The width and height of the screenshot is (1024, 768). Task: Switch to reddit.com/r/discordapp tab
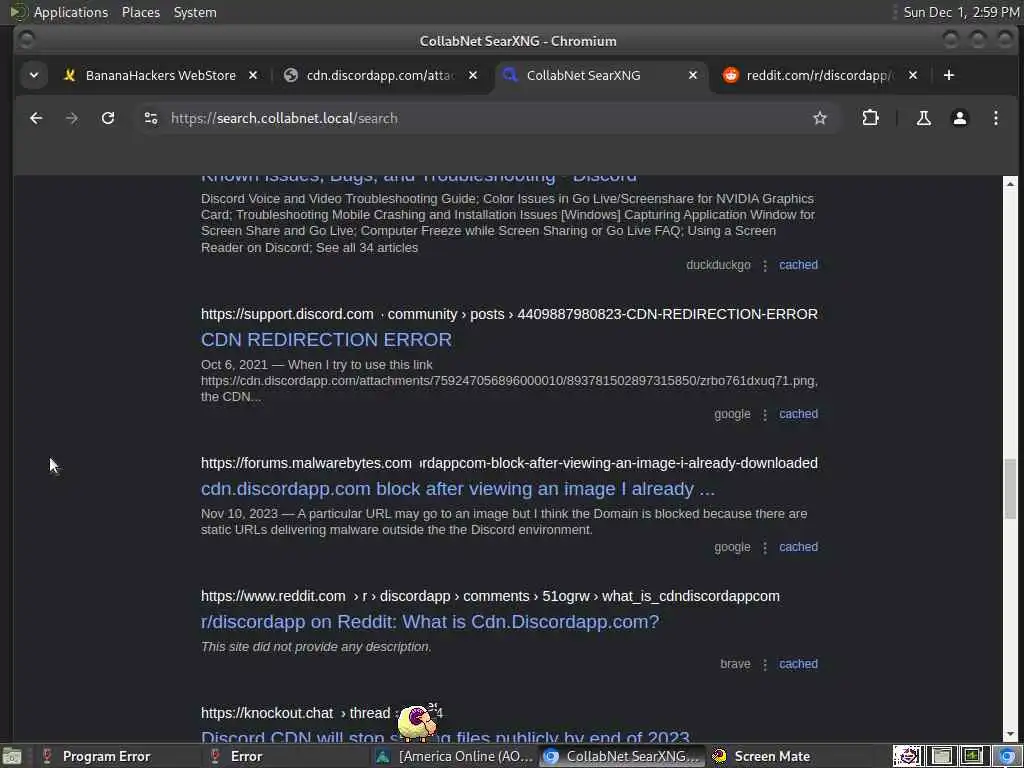(x=820, y=75)
